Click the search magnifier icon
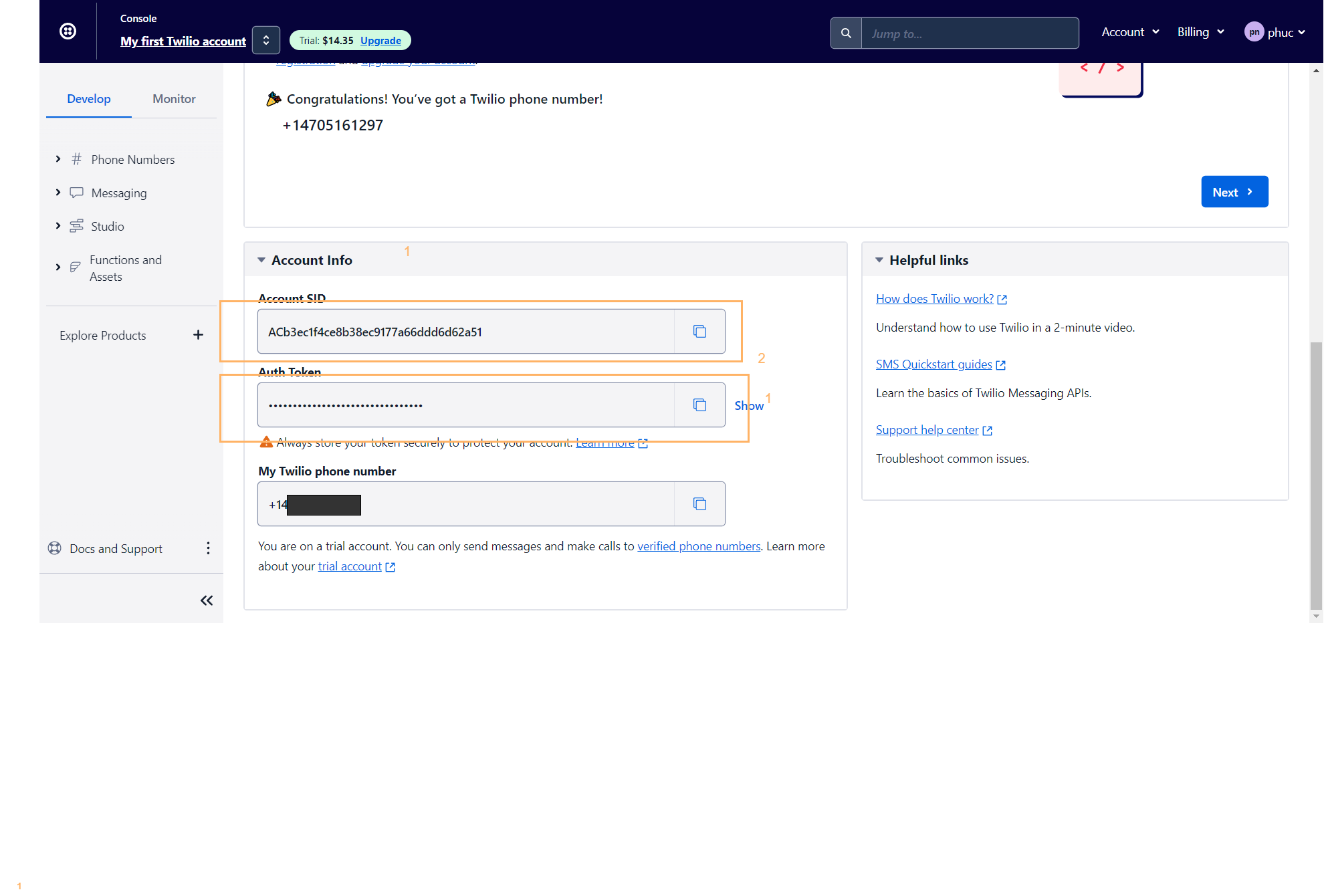 coord(846,33)
